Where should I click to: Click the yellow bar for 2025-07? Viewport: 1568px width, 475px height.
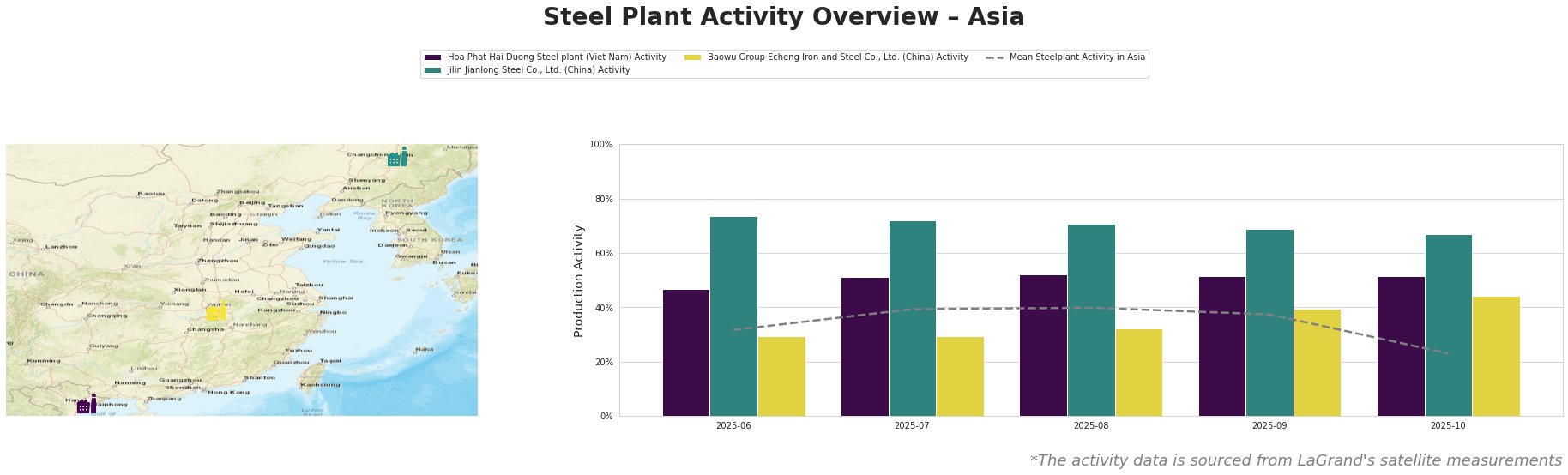(960, 376)
